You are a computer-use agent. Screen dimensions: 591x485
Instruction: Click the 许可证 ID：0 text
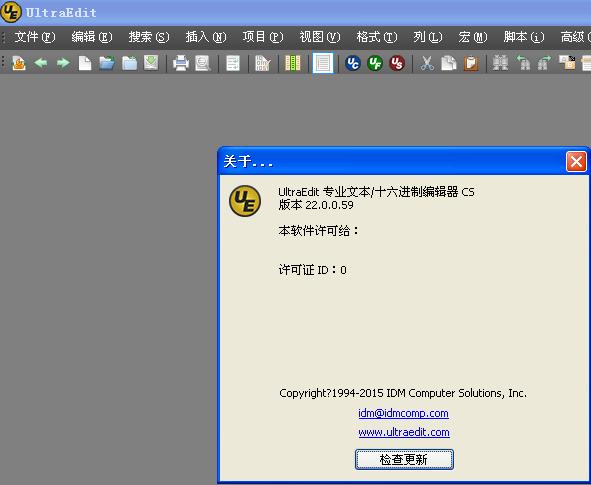click(x=312, y=270)
